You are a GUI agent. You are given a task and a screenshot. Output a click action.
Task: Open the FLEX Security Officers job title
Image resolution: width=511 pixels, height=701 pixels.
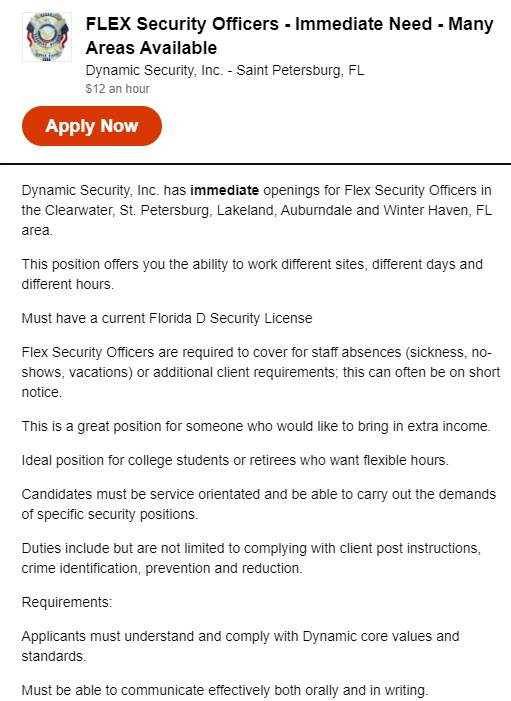tap(289, 36)
